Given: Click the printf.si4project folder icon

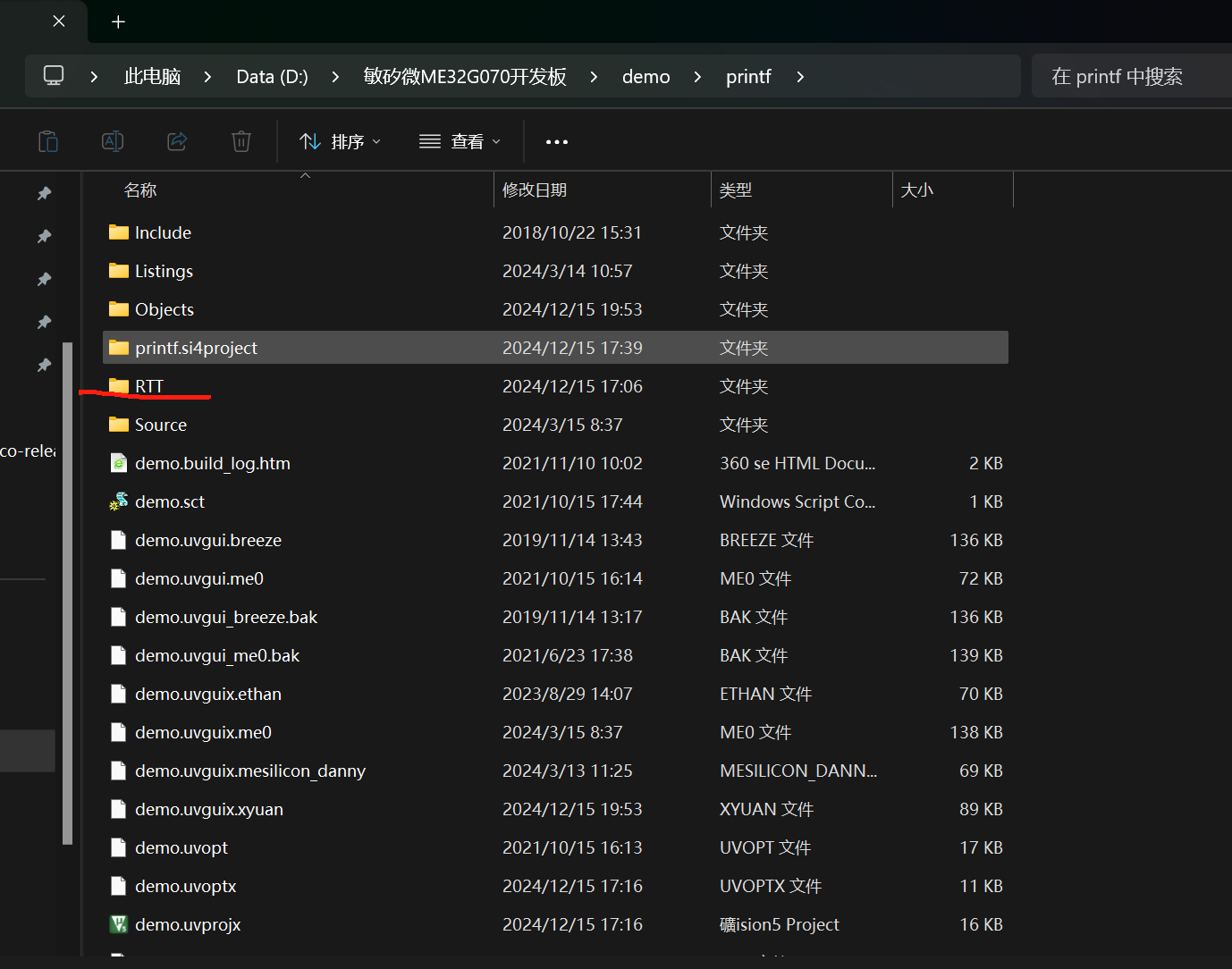Looking at the screenshot, I should point(119,348).
